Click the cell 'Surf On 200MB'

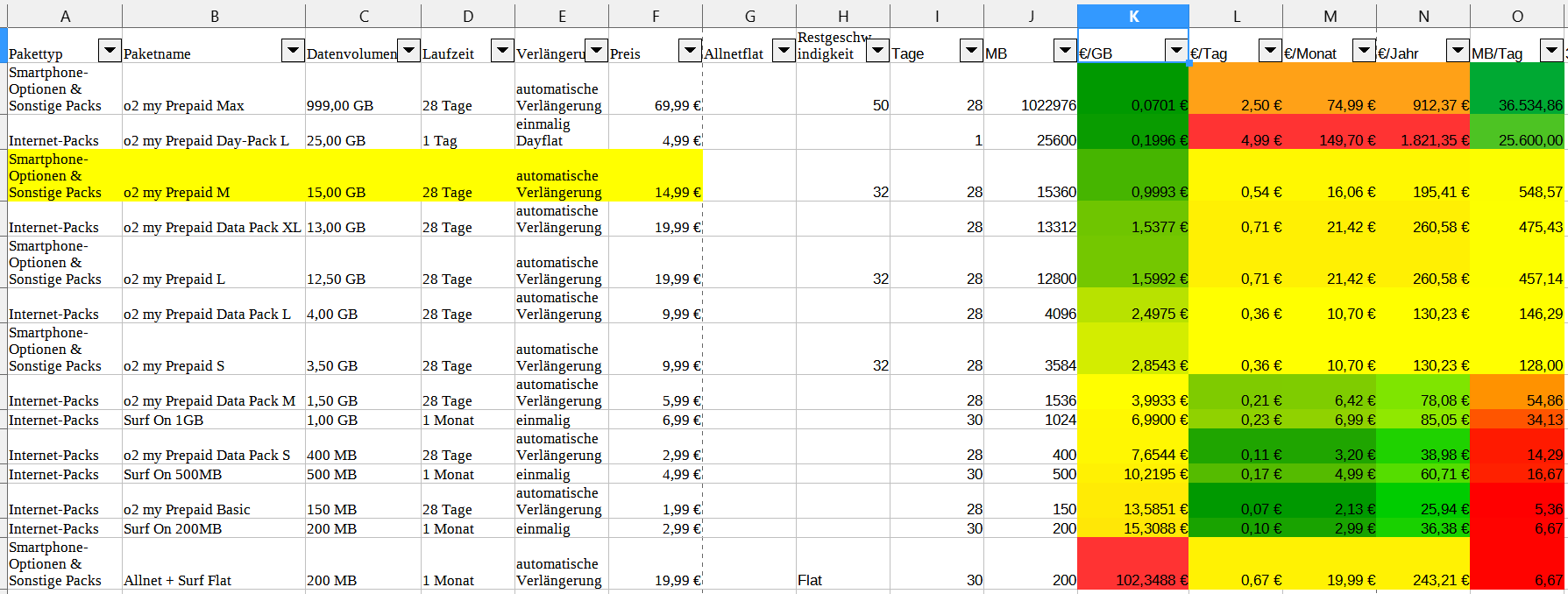[214, 528]
